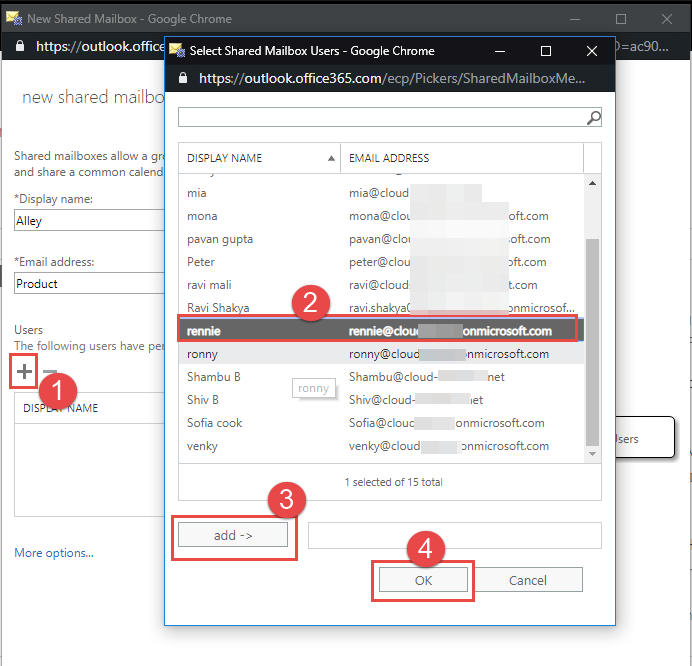Click the mailbox icon in picker title bar

point(177,51)
